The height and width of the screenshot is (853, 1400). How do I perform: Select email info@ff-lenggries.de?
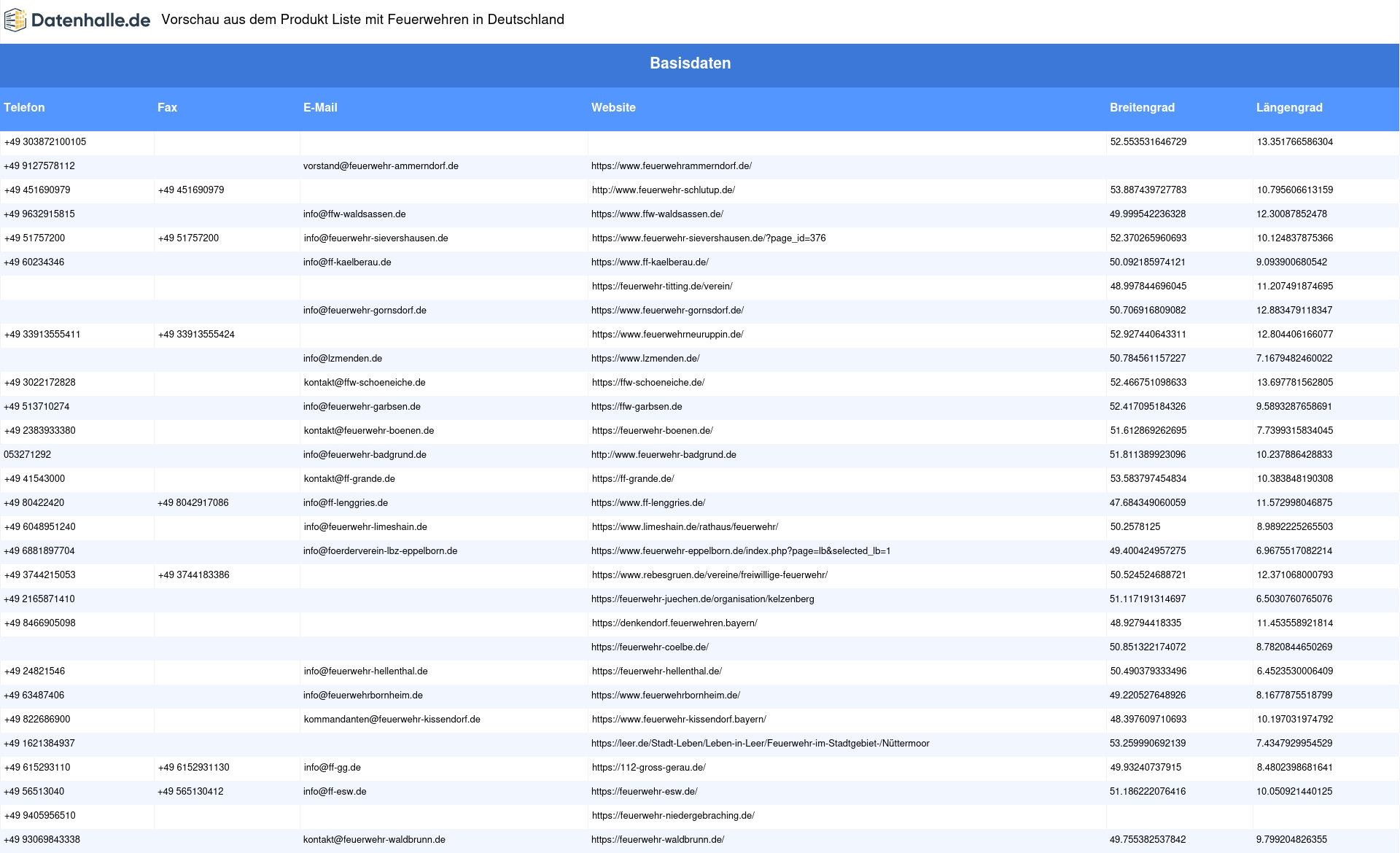(x=346, y=503)
